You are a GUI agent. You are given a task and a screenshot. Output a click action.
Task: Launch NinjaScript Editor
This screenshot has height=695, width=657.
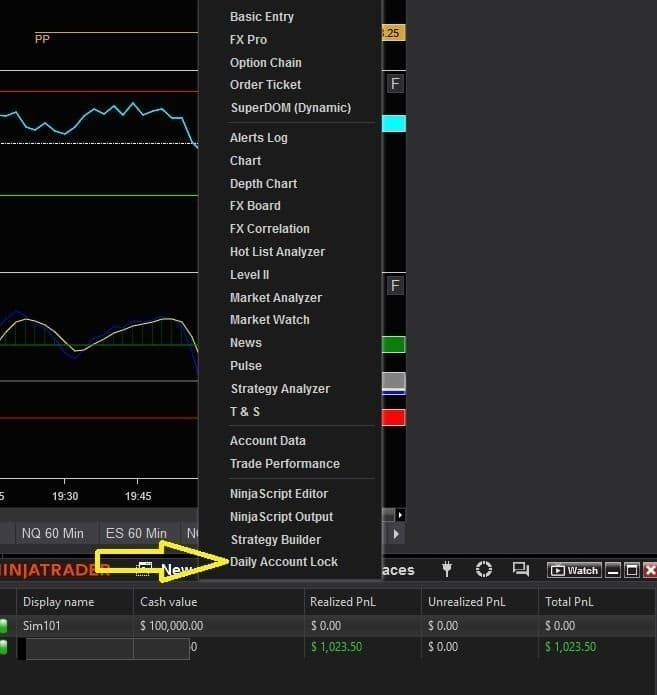pyautogui.click(x=279, y=494)
